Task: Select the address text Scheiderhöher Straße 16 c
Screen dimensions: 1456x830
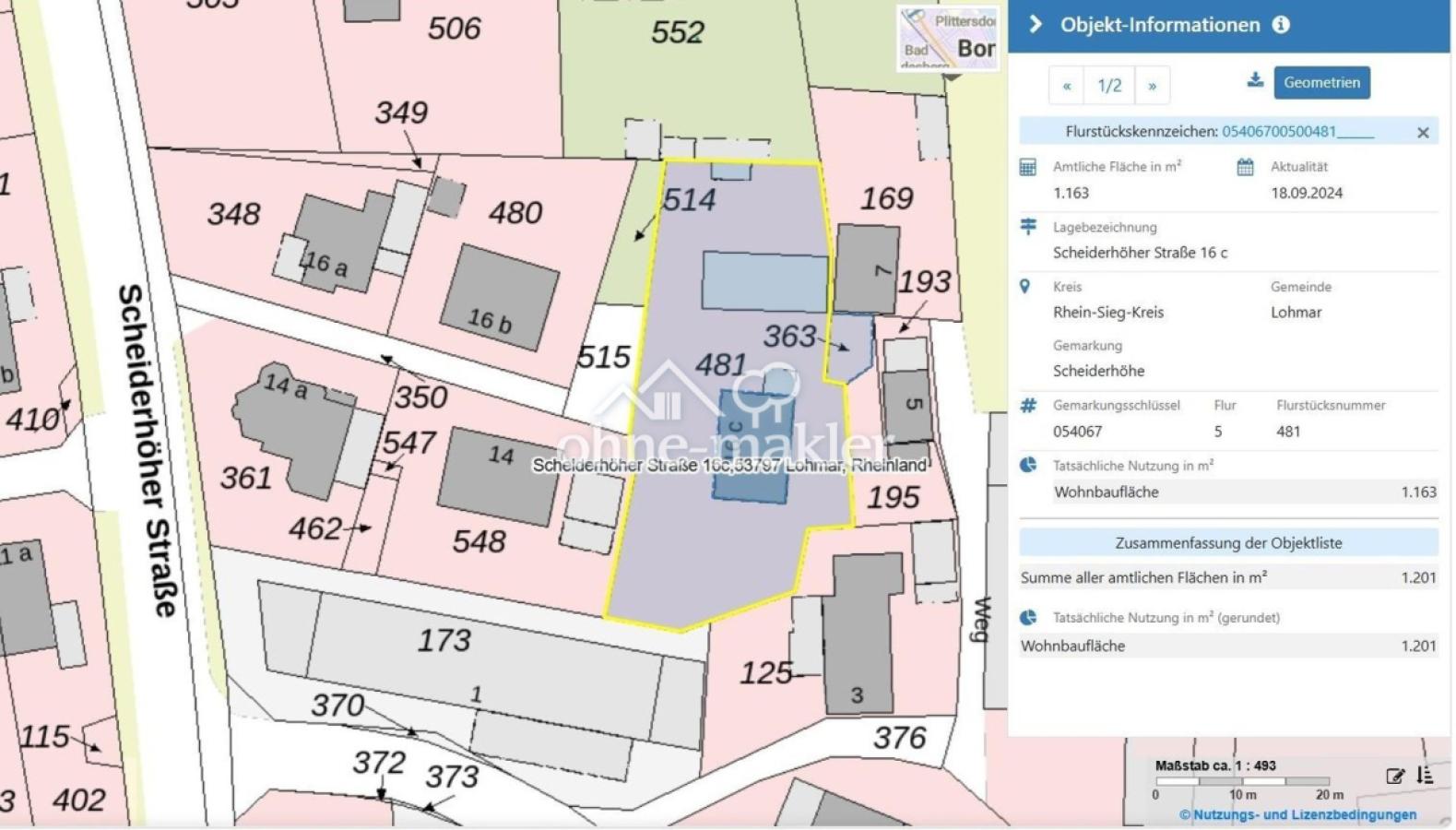Action: click(1140, 253)
